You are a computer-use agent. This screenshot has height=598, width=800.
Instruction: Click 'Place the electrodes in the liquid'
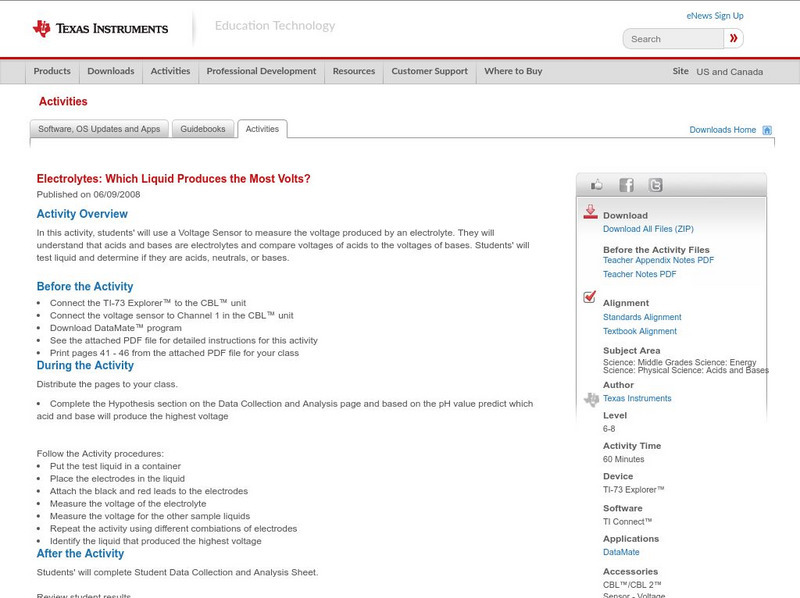(x=117, y=479)
